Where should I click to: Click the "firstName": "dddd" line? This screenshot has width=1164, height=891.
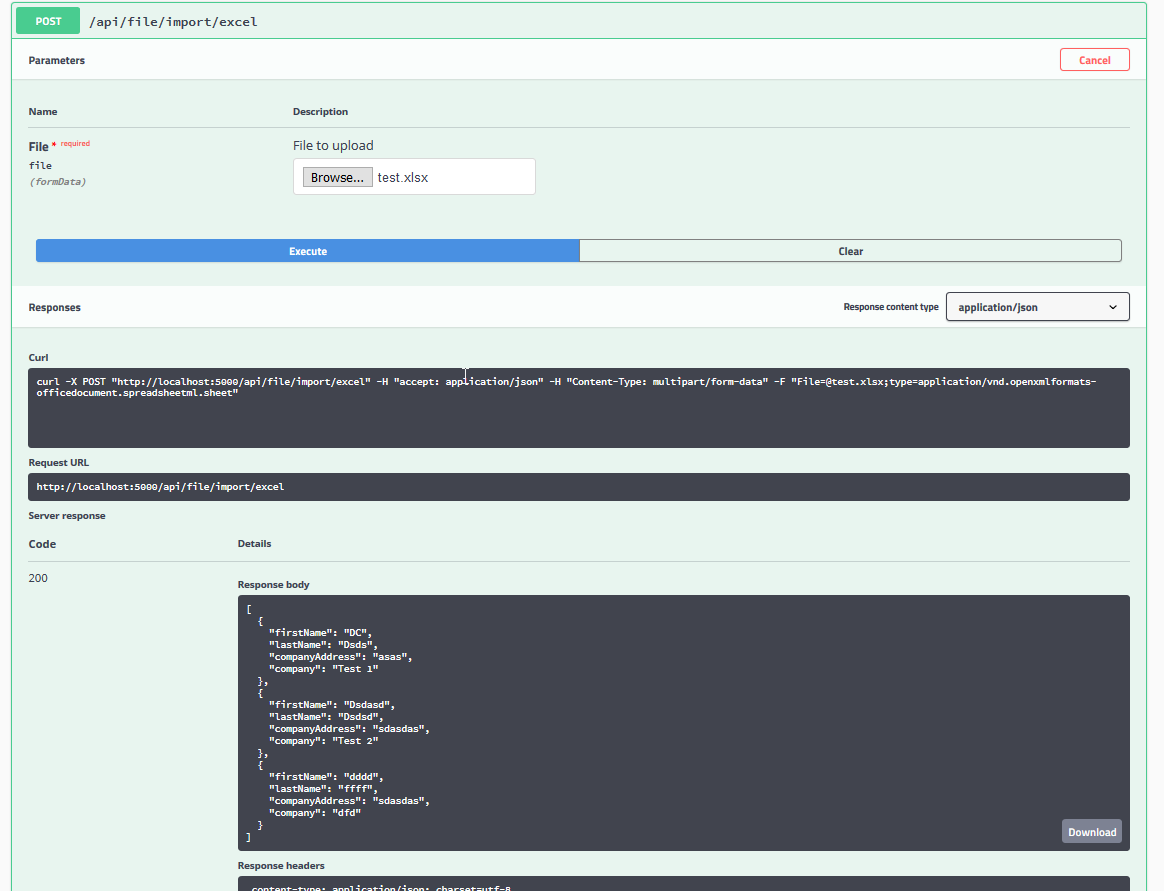click(x=326, y=777)
